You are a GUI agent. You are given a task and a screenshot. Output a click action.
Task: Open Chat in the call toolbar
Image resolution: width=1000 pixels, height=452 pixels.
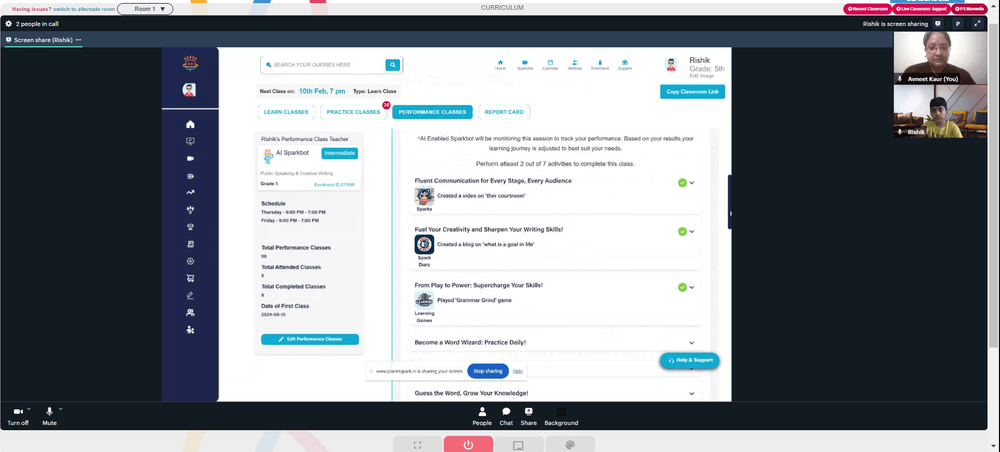click(506, 416)
